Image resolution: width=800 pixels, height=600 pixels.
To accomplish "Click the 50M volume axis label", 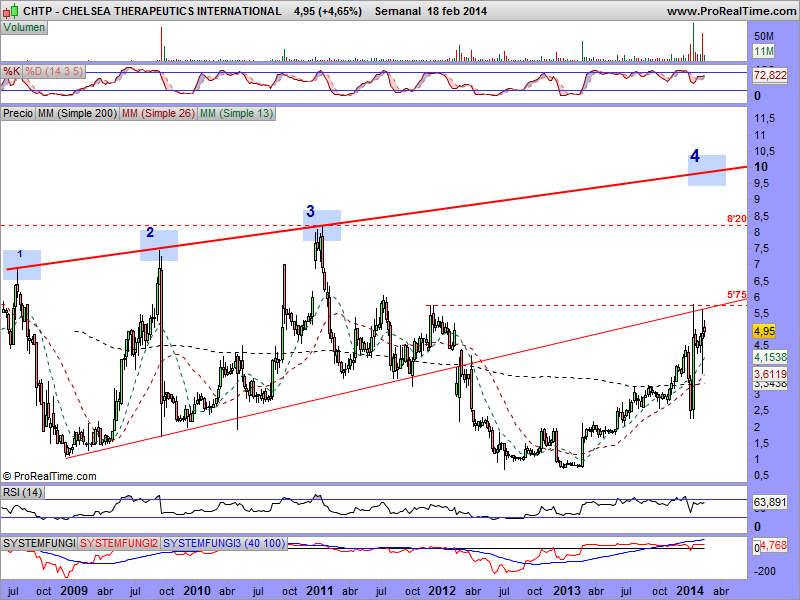I will click(764, 36).
